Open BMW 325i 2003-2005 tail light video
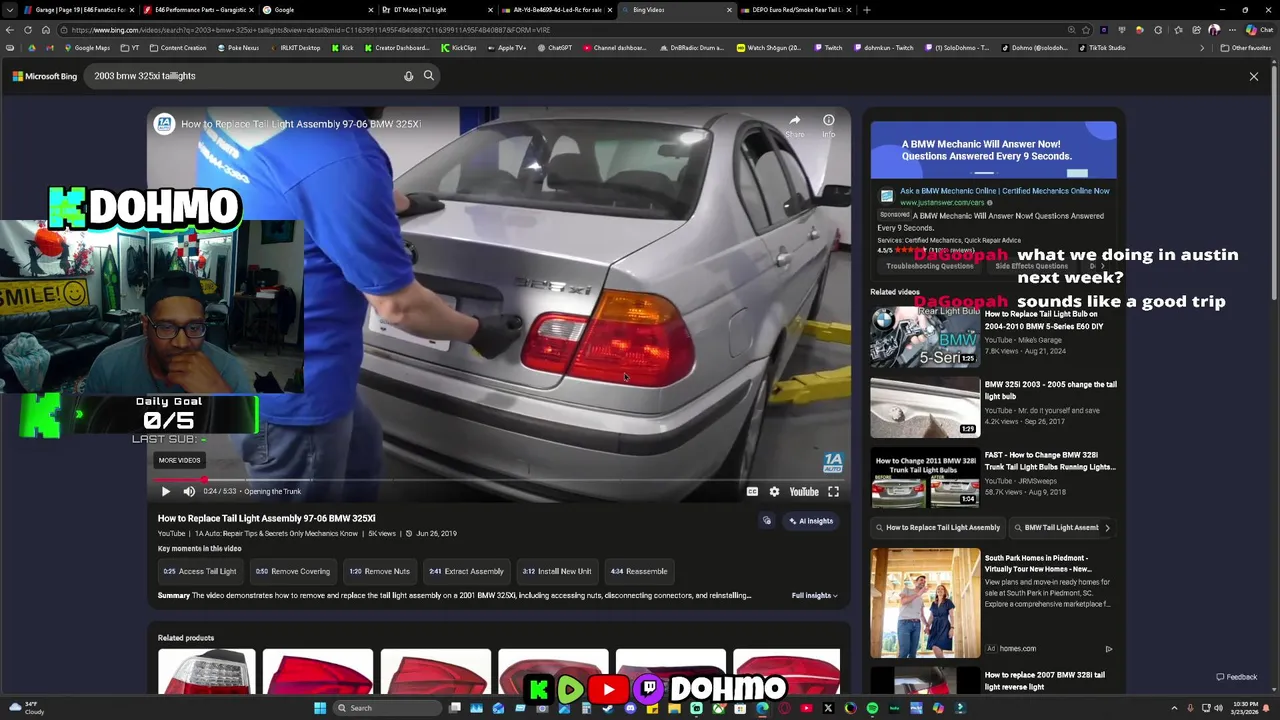The width and height of the screenshot is (1280, 720). 925,407
